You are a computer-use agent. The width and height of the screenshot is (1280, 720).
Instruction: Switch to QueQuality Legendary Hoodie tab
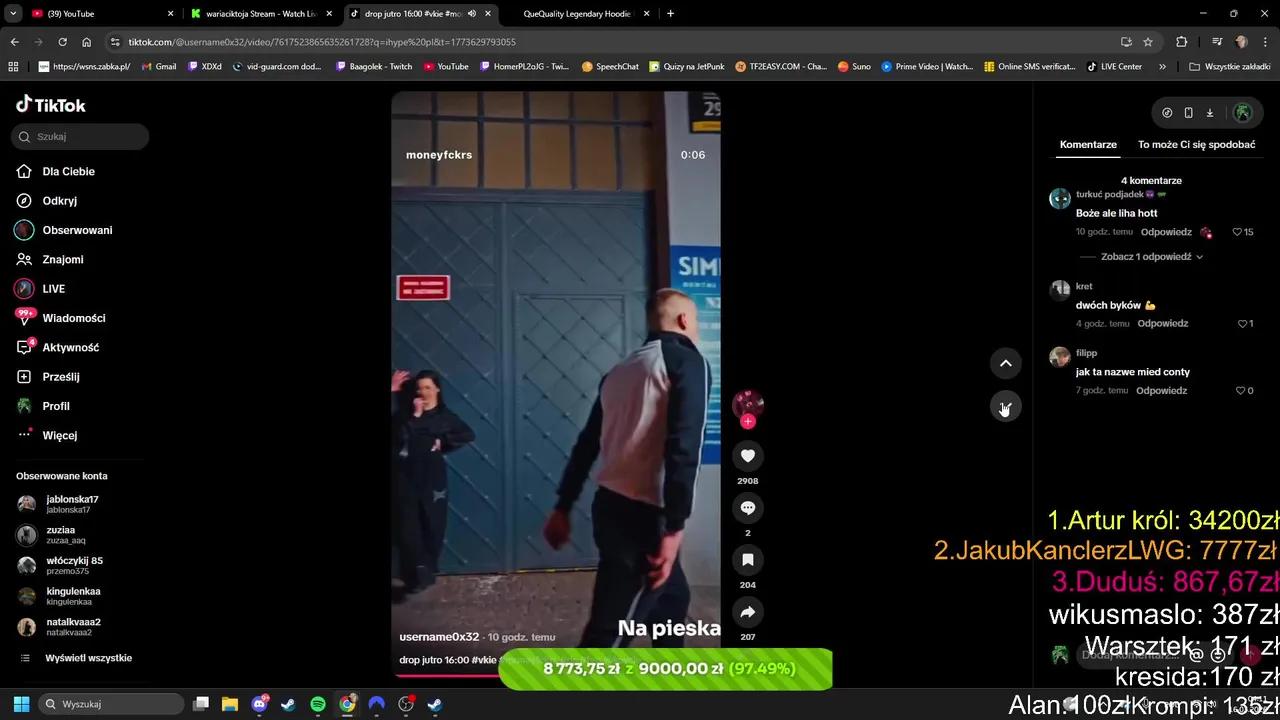pos(580,14)
